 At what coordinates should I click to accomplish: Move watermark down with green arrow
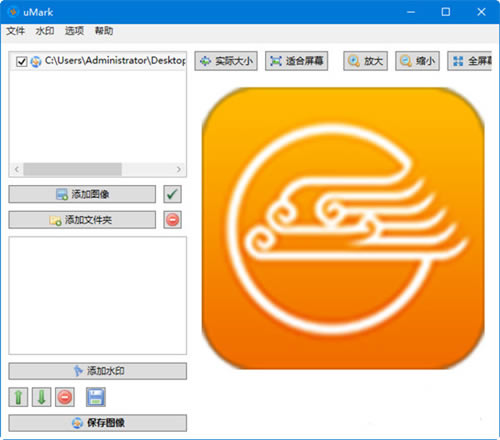tap(42, 397)
